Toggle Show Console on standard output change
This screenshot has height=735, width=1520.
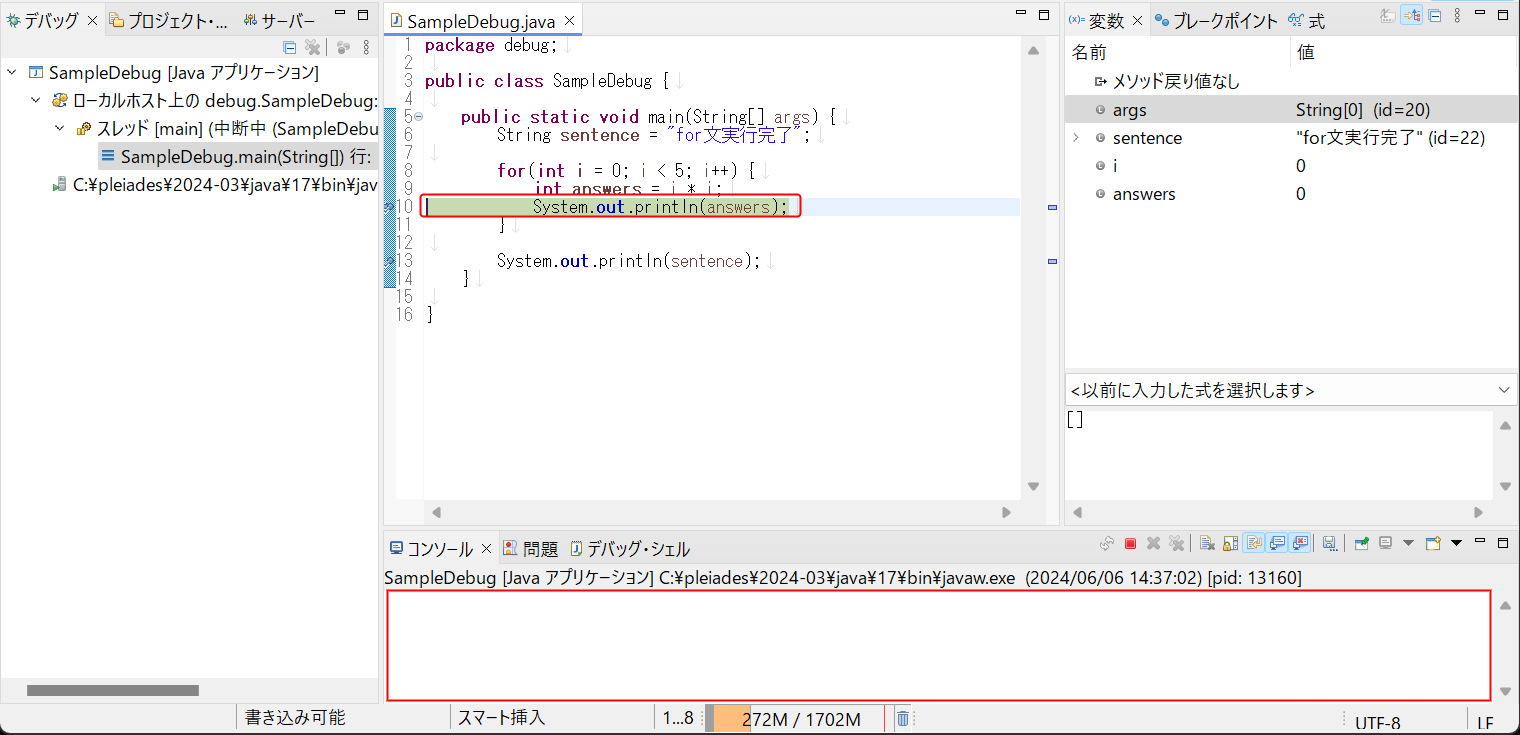pyautogui.click(x=1277, y=543)
